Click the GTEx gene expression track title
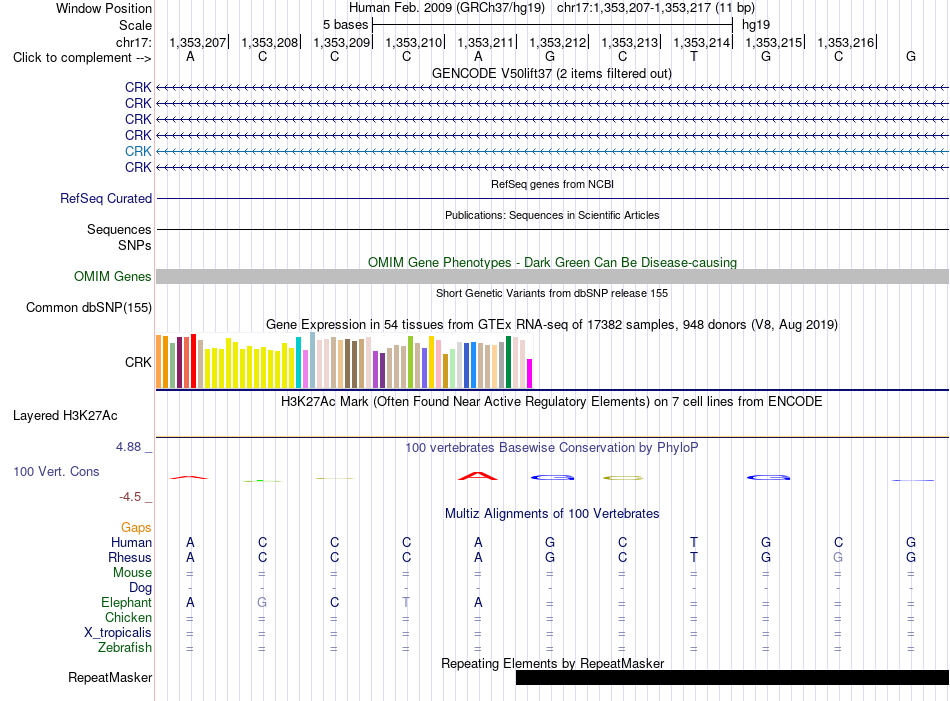This screenshot has height=701, width=950. pyautogui.click(x=552, y=325)
